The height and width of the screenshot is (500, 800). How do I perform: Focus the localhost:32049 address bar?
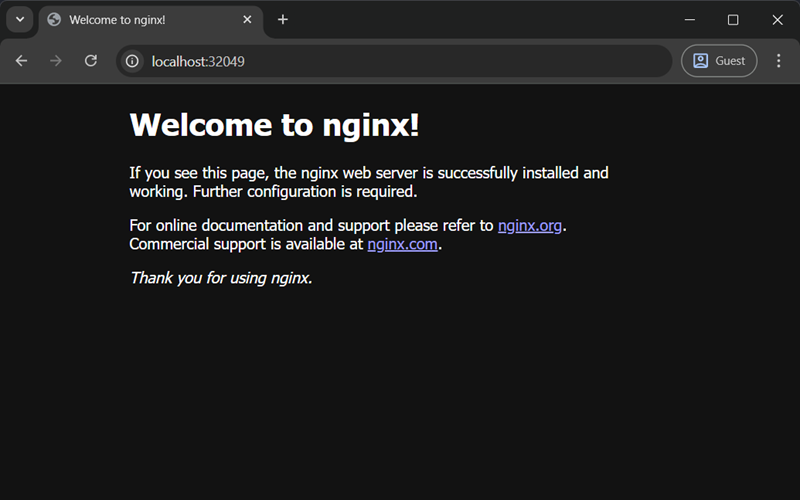394,61
